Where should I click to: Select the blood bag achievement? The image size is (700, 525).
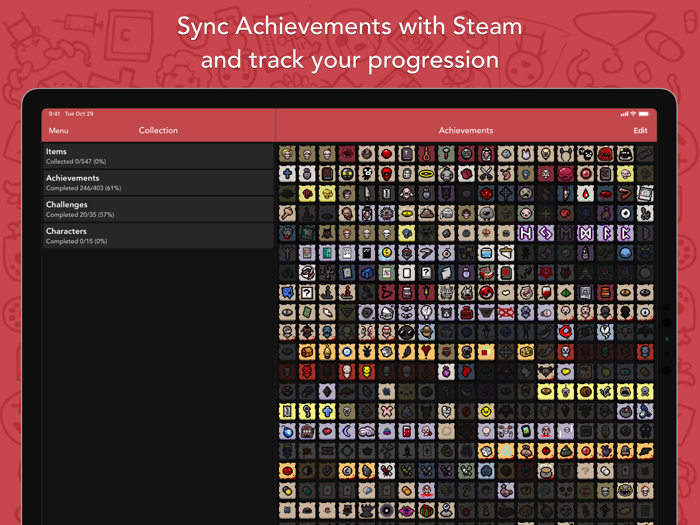pyautogui.click(x=546, y=293)
